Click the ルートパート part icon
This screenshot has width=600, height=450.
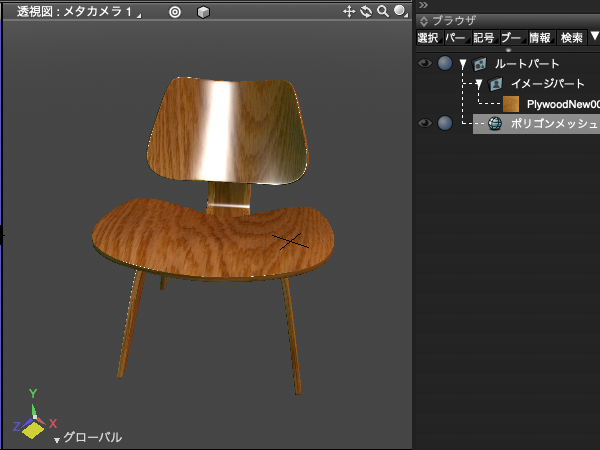[479, 64]
